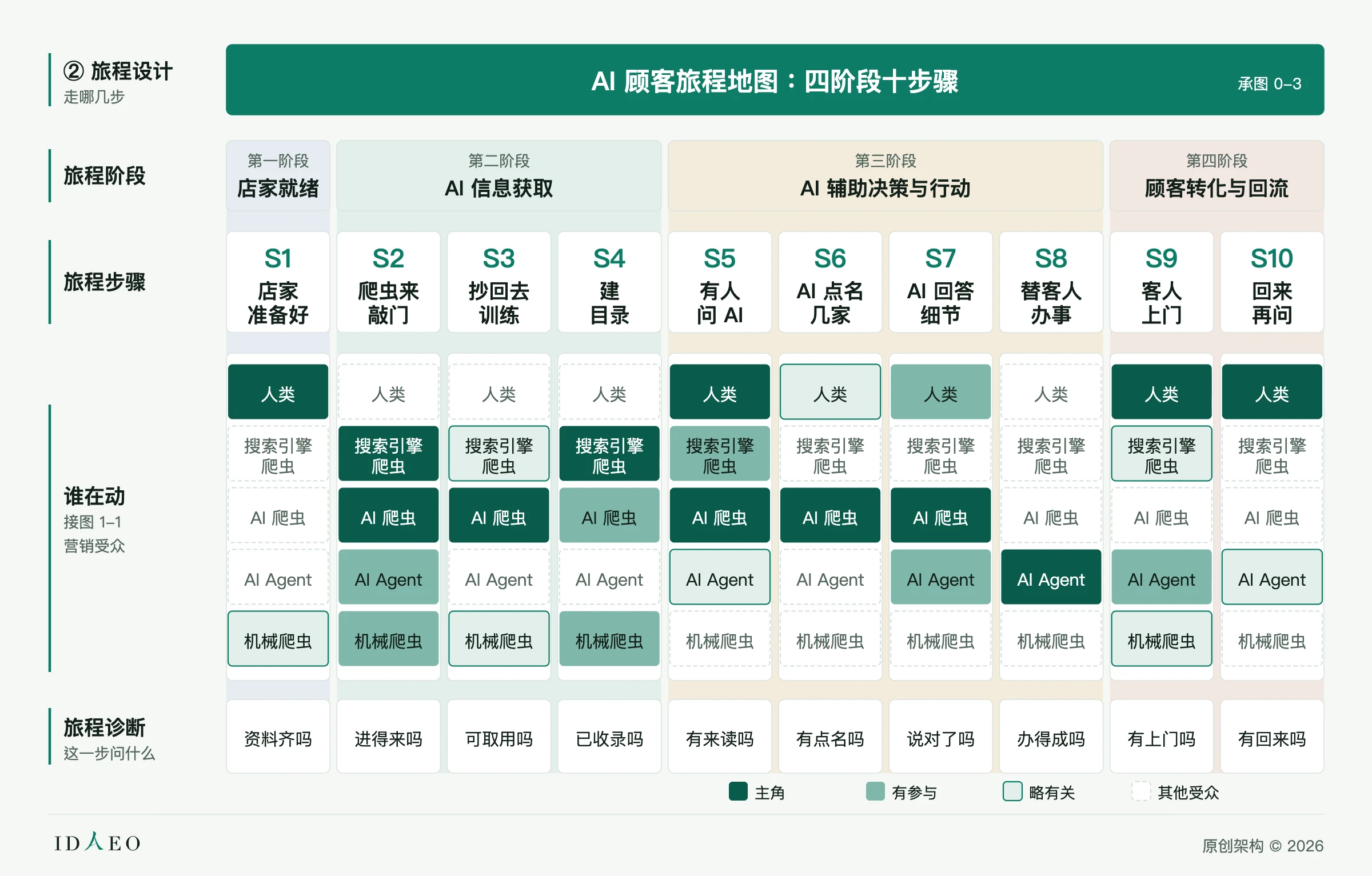Screen dimensions: 1372x876
Task: Click the IDEO logo at bottom left
Action: click(97, 842)
